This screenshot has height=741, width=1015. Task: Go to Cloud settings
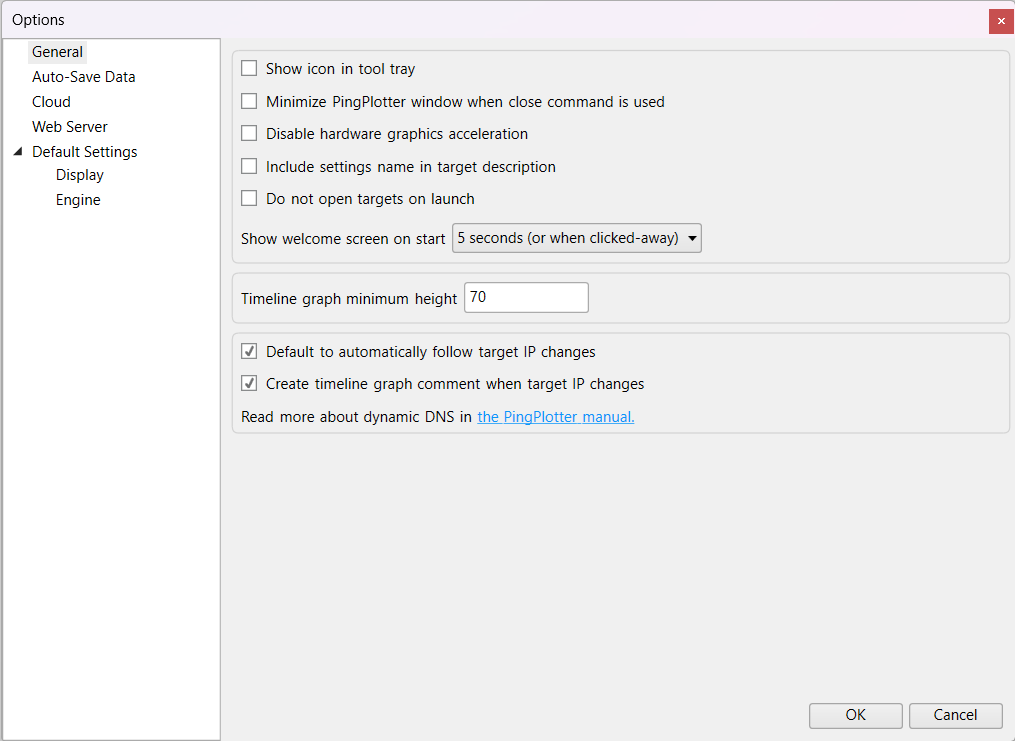tap(51, 102)
